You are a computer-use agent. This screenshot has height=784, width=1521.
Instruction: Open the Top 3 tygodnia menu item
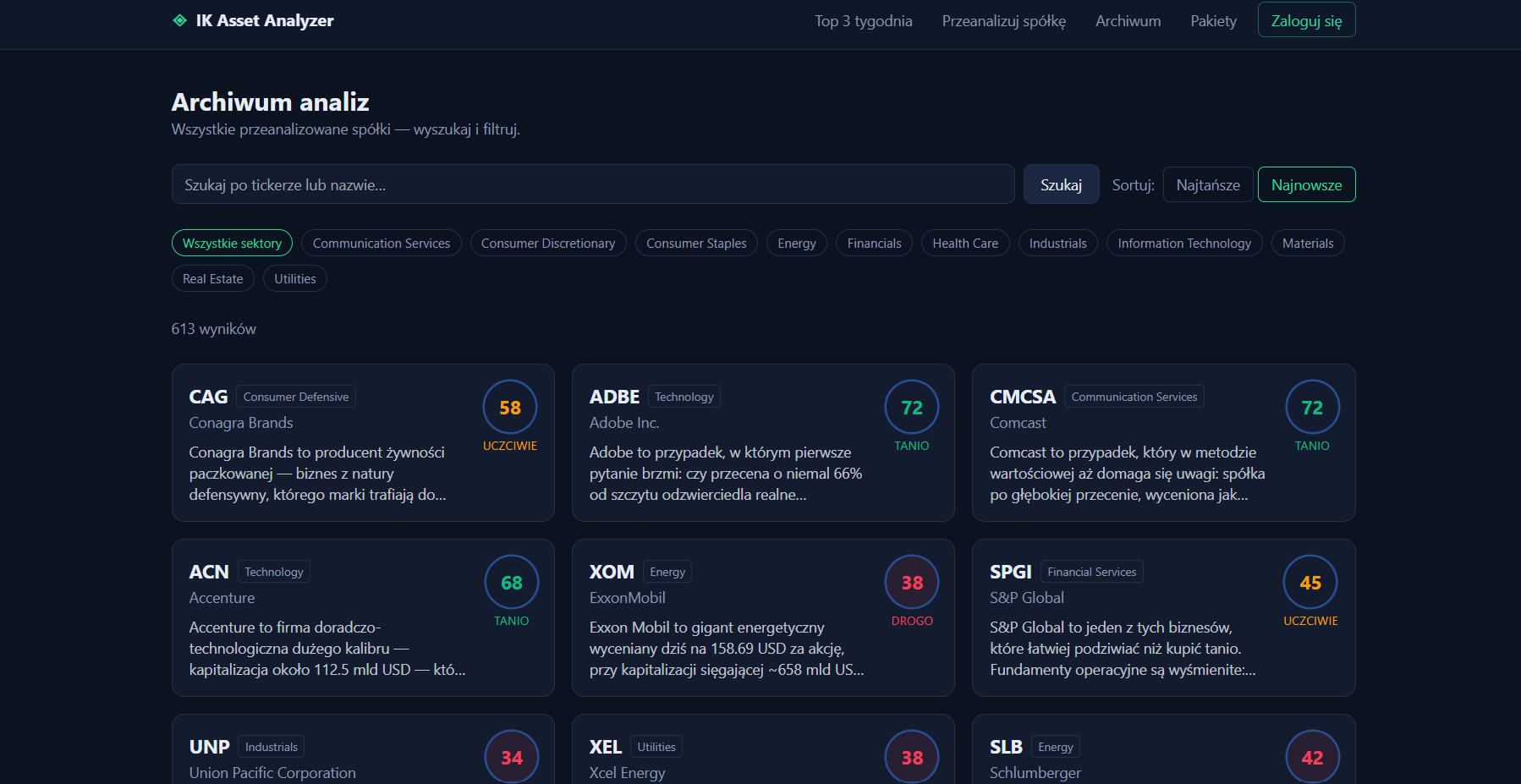coord(864,21)
